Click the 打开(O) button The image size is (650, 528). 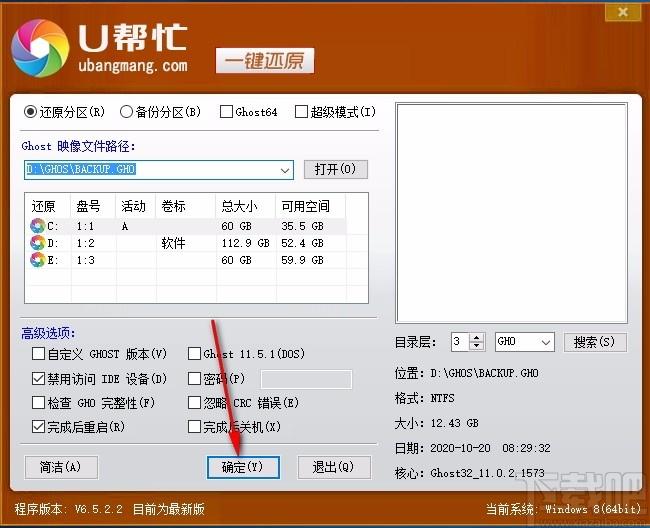coord(335,169)
